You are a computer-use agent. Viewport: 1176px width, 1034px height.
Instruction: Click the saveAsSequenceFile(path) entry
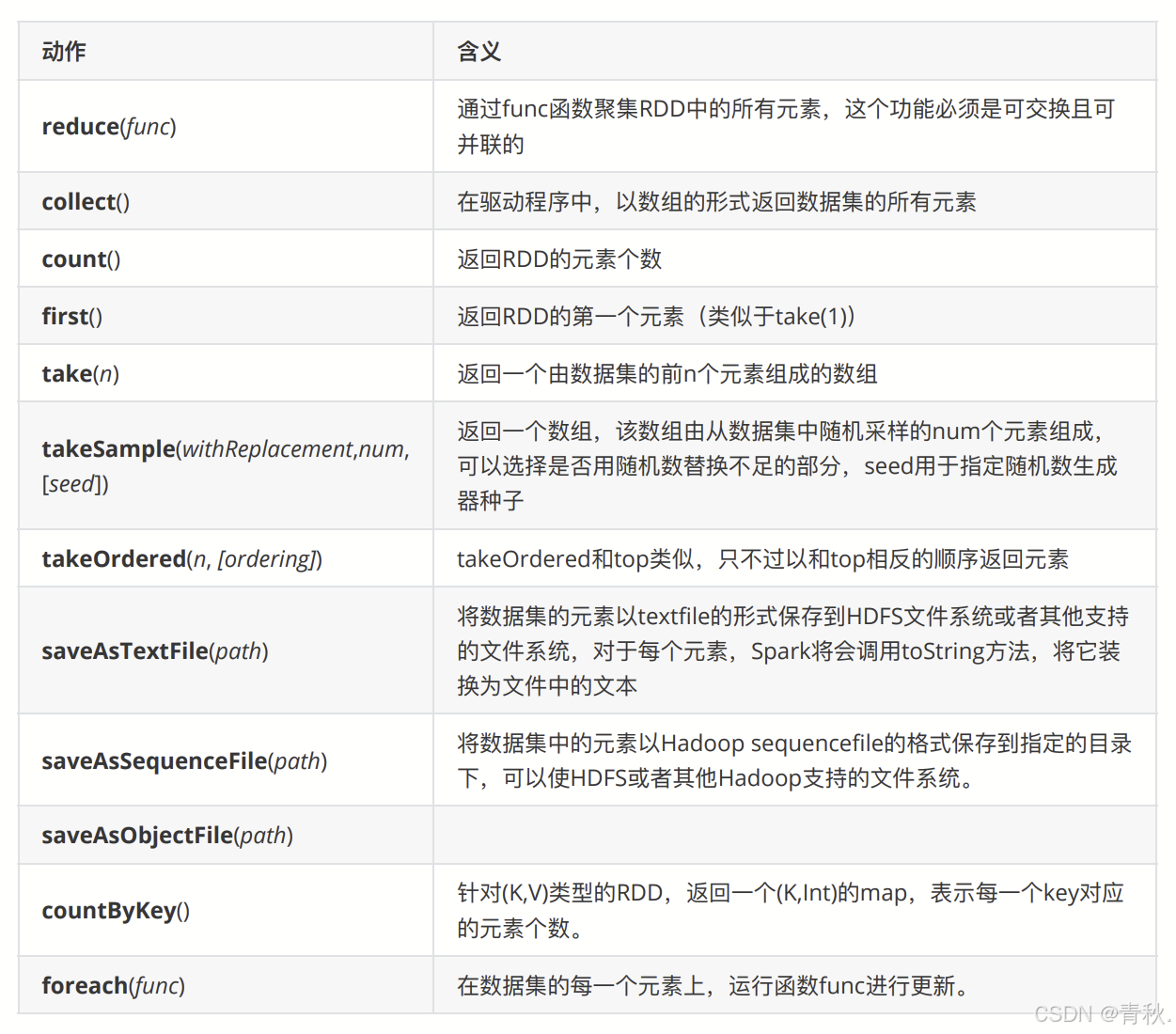click(184, 761)
